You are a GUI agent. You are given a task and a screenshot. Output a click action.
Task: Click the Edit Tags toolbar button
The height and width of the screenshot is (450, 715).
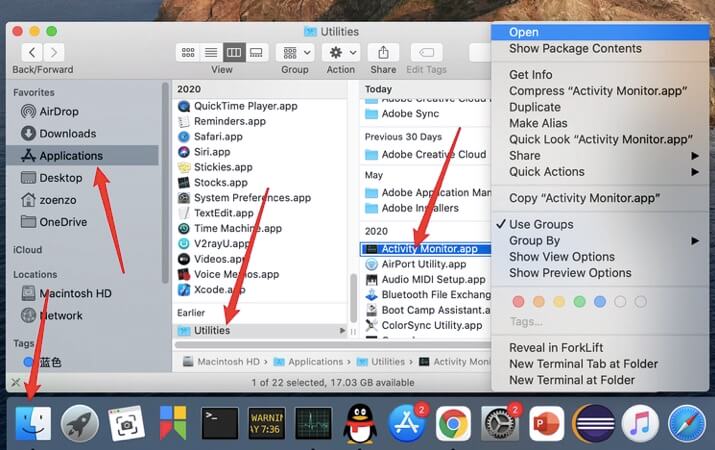426,53
